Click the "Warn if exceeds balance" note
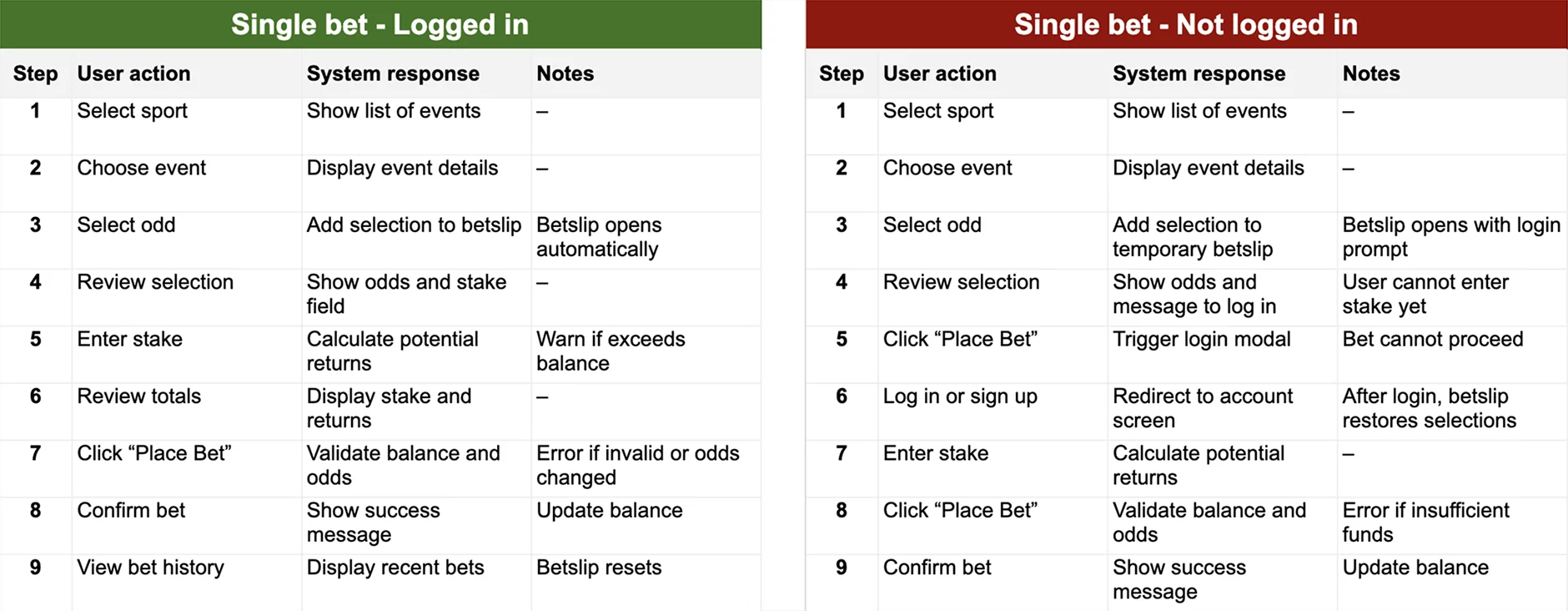The width and height of the screenshot is (1568, 611). (611, 351)
